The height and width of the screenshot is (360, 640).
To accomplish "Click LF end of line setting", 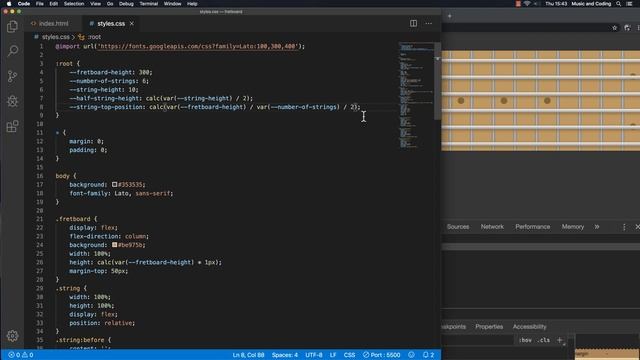I will point(333,355).
